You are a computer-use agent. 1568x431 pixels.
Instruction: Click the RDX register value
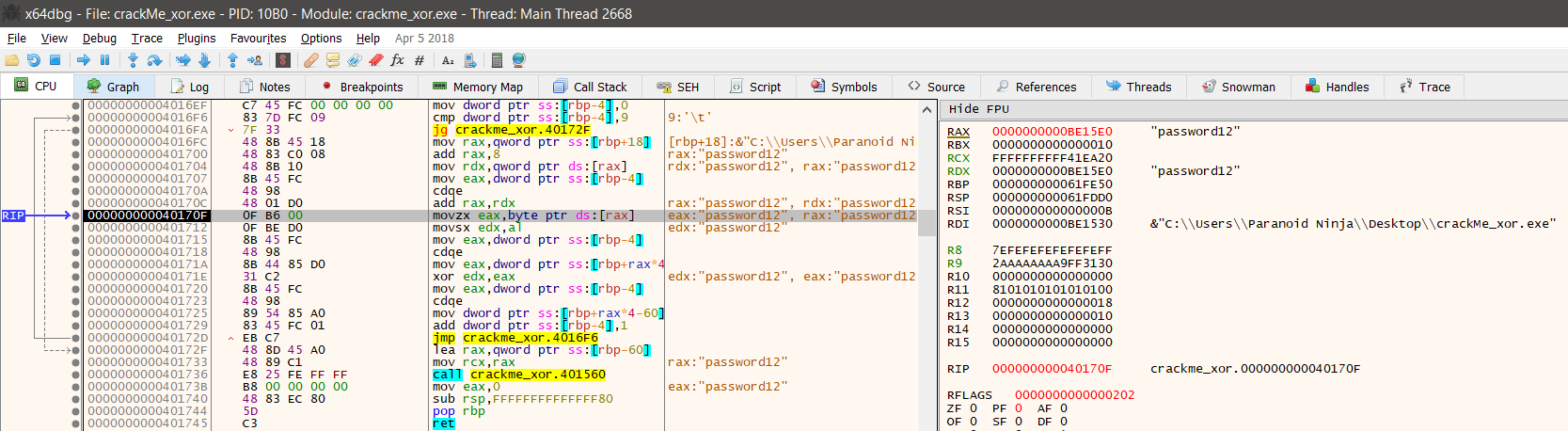[1052, 171]
